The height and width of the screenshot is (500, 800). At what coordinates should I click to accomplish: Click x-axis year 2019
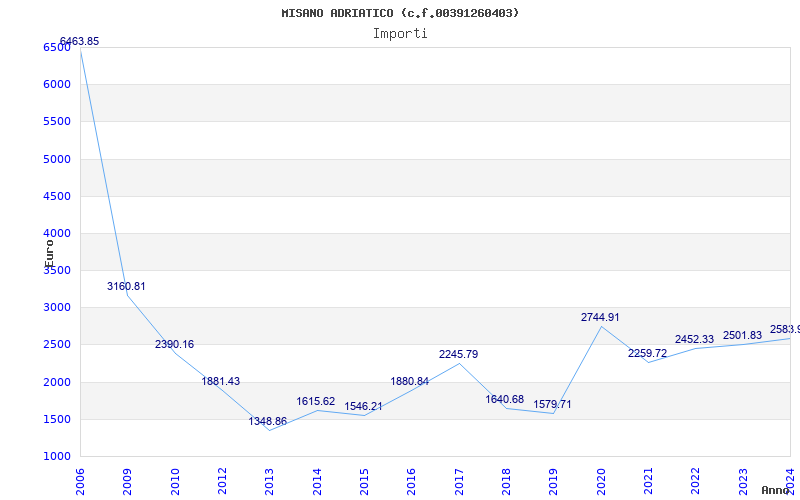click(x=554, y=482)
